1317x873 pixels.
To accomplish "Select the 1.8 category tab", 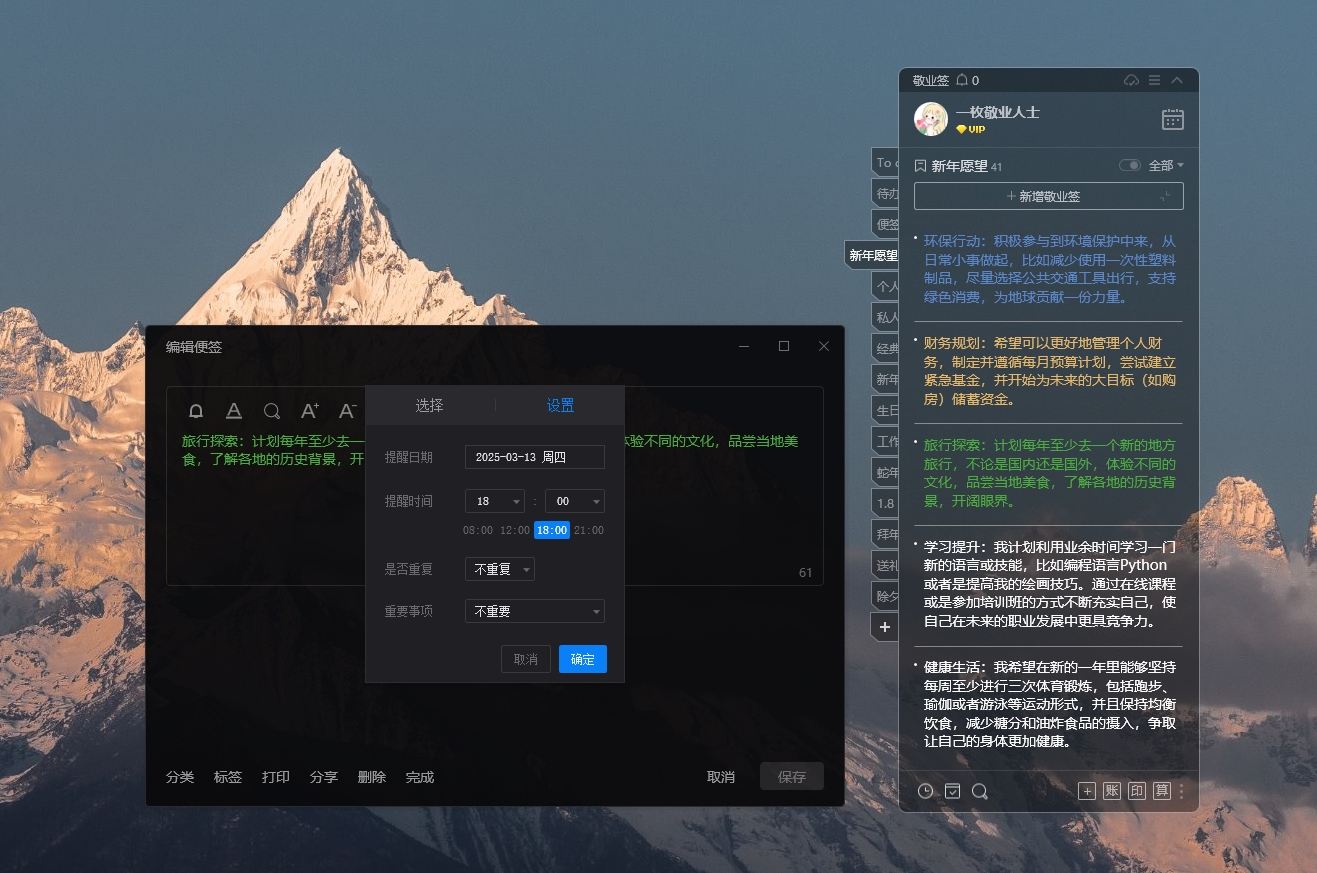I will (x=886, y=504).
